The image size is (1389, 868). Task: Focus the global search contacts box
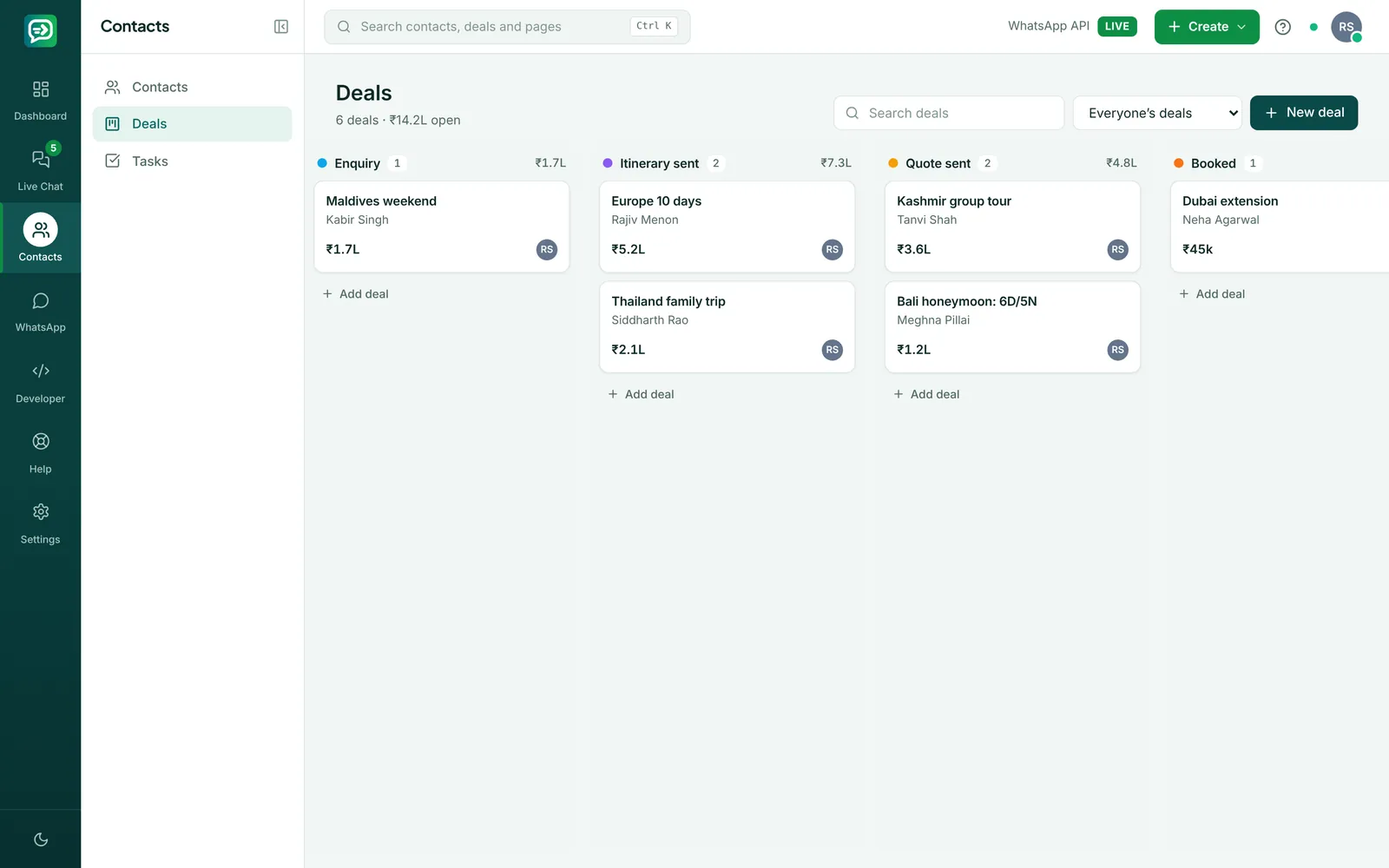pos(507,27)
